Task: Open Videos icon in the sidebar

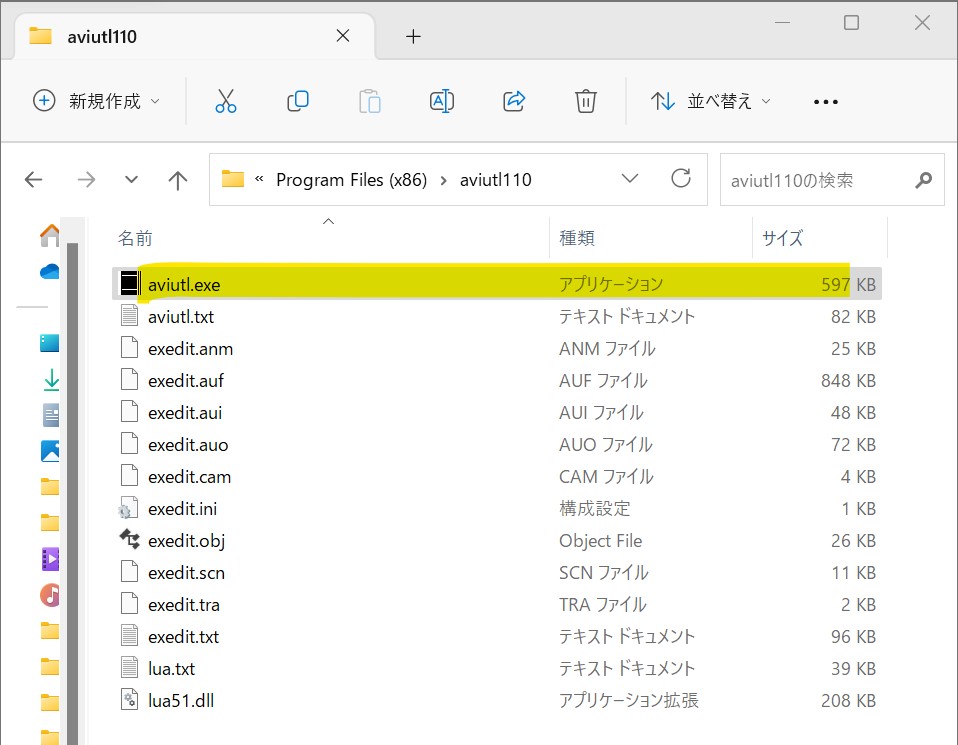Action: tap(50, 559)
